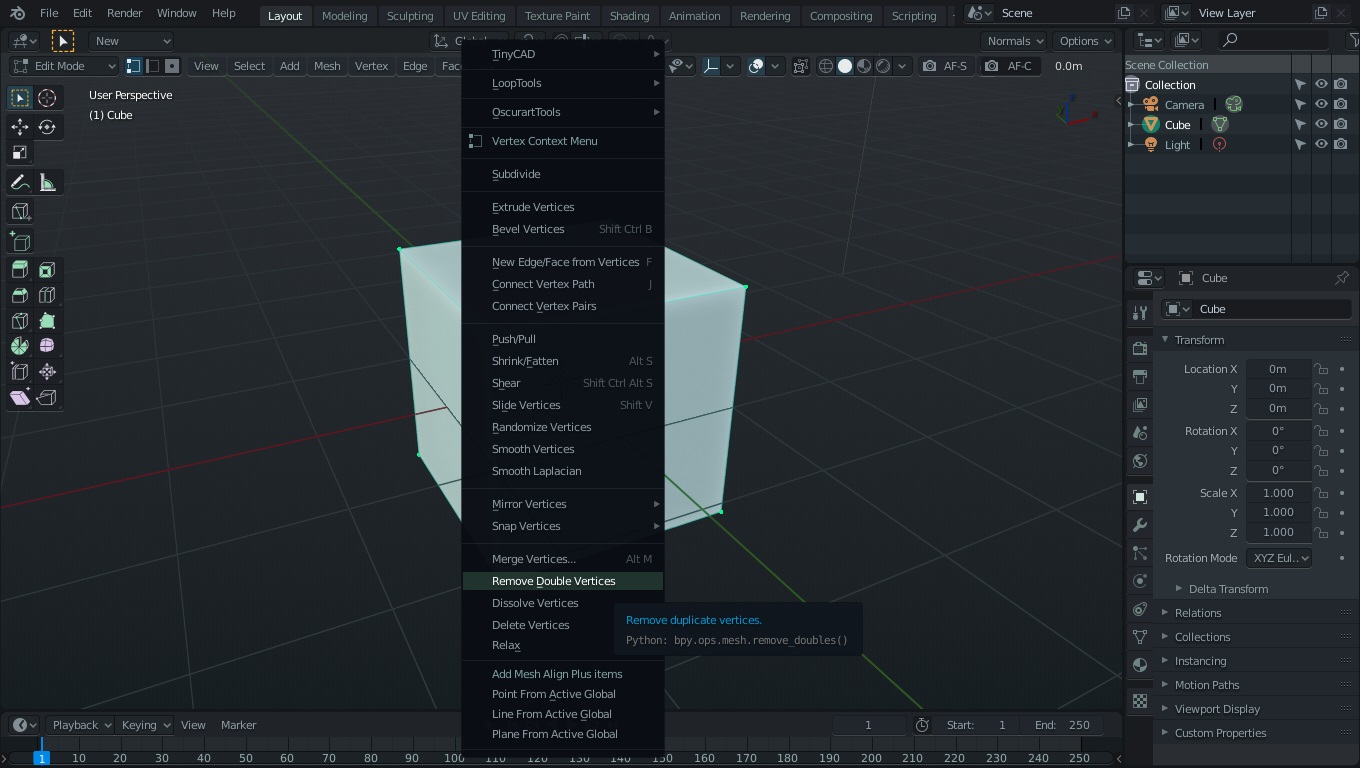Select the Tweak tool in the toolbar
The image size is (1360, 768).
point(20,97)
